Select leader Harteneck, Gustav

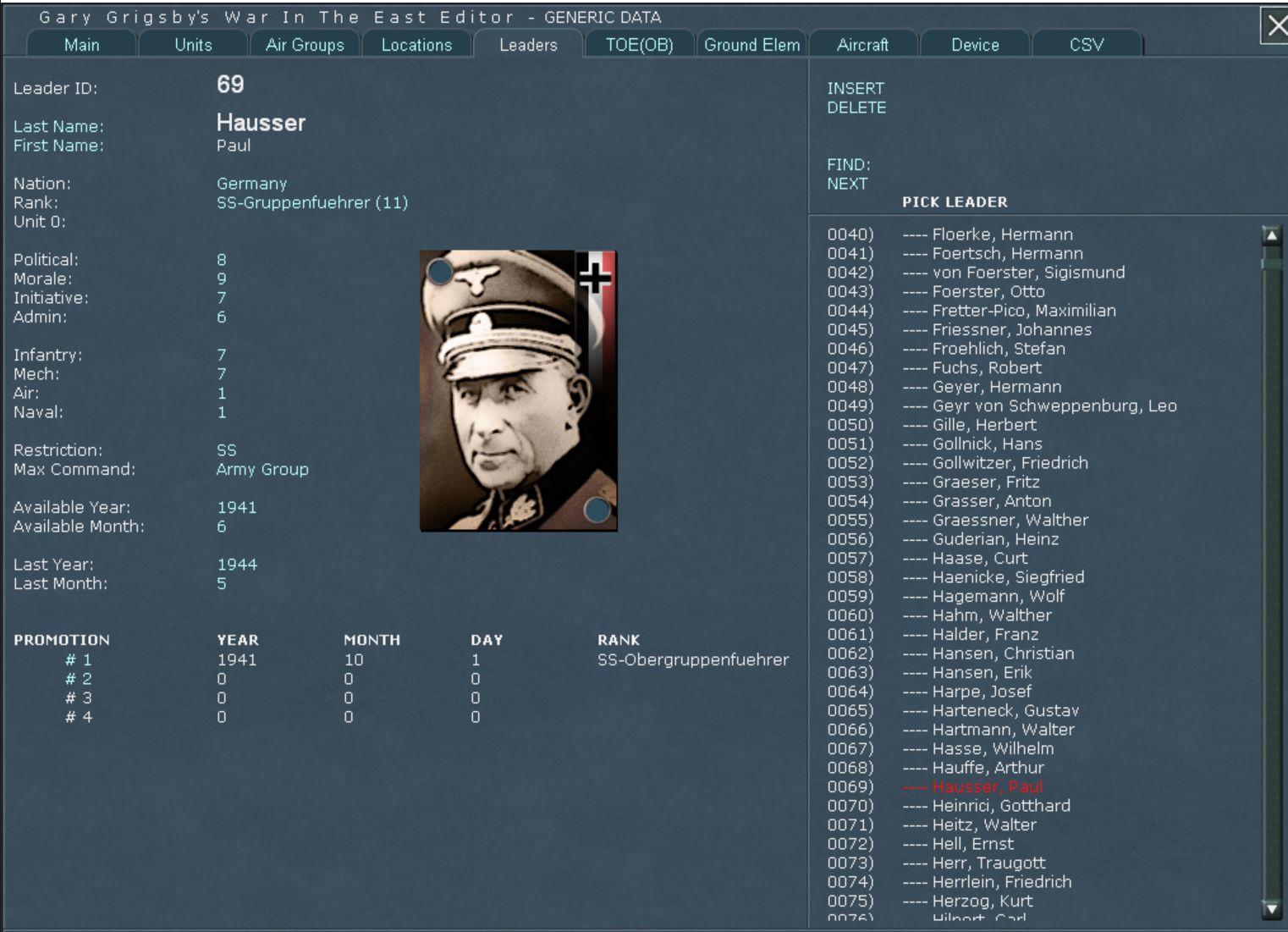tap(990, 710)
